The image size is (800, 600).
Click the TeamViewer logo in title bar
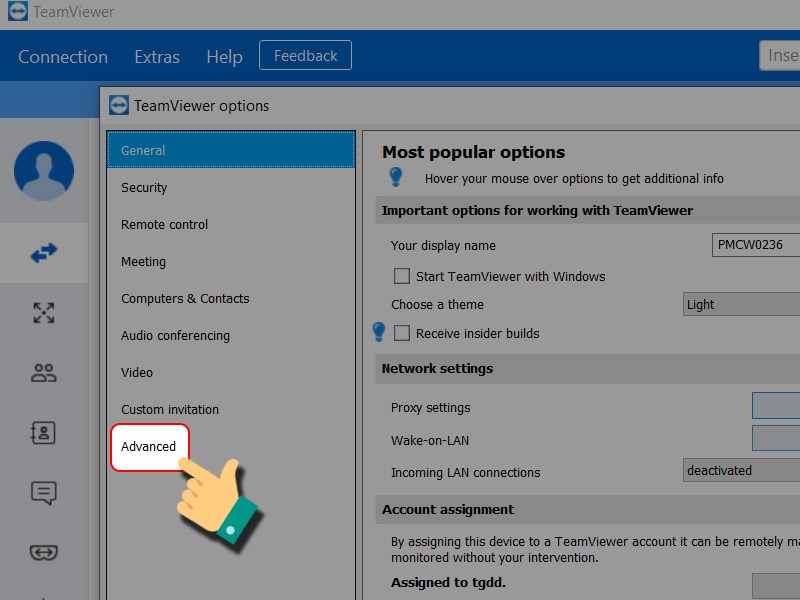[18, 11]
